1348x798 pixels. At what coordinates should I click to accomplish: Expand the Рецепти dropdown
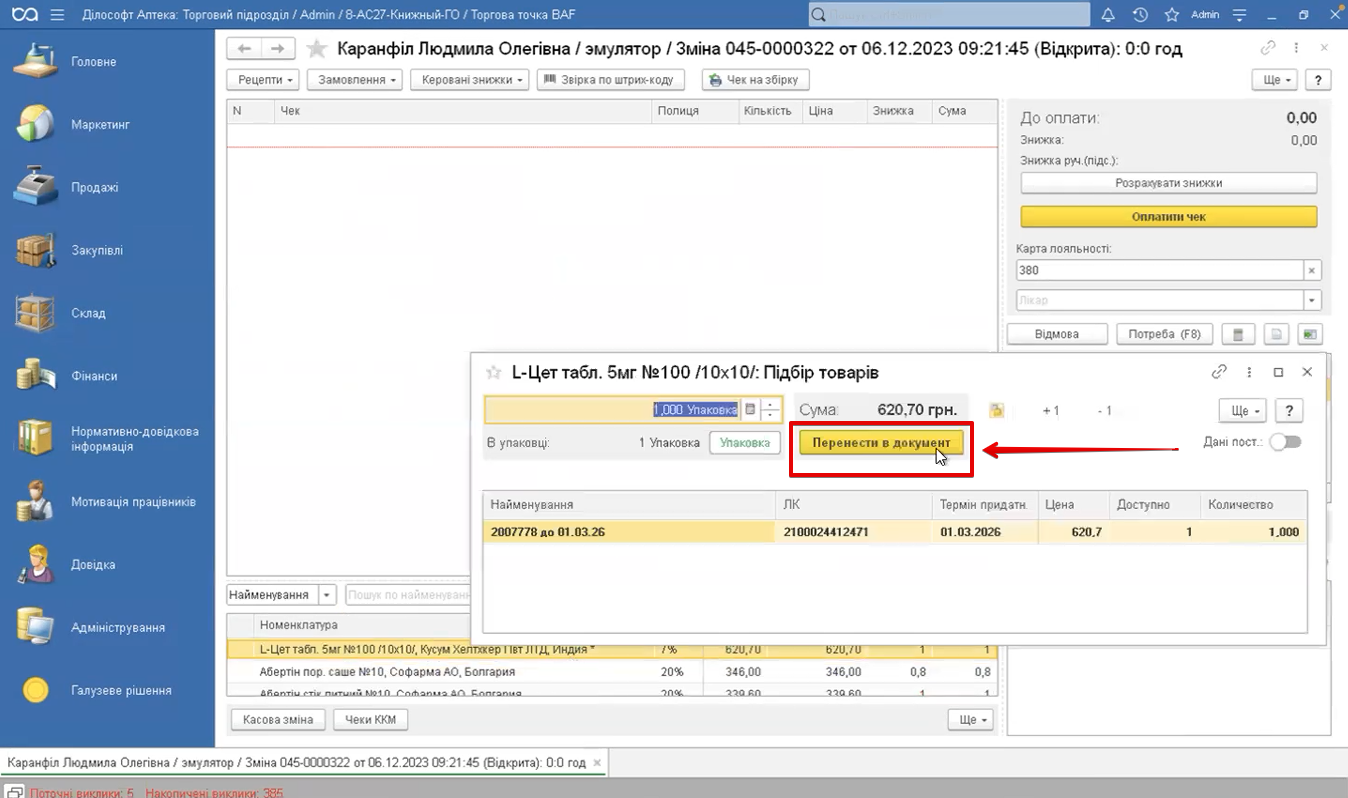pos(263,80)
